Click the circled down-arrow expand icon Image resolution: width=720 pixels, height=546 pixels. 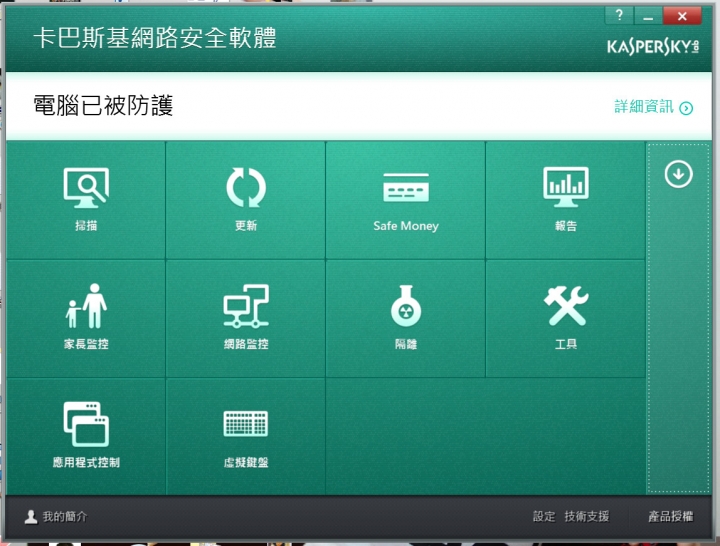pos(678,174)
